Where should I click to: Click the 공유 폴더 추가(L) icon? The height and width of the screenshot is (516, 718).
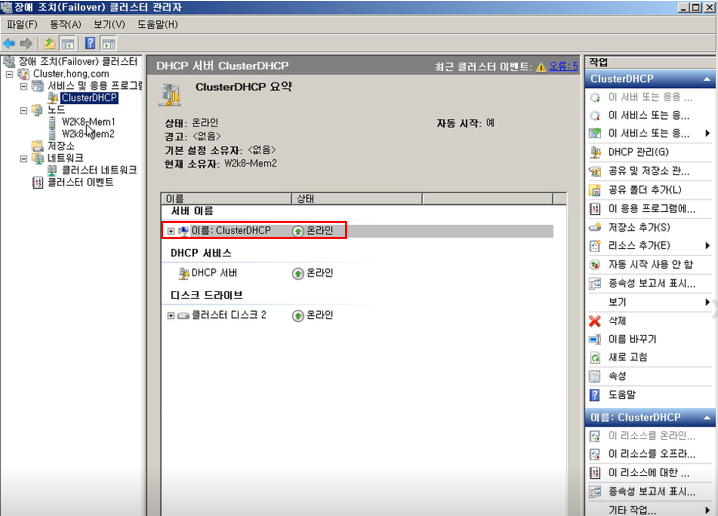point(595,190)
